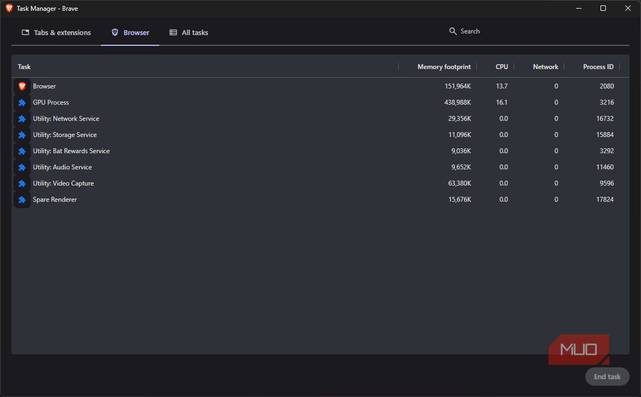Click process ID 16732

[x=605, y=119]
